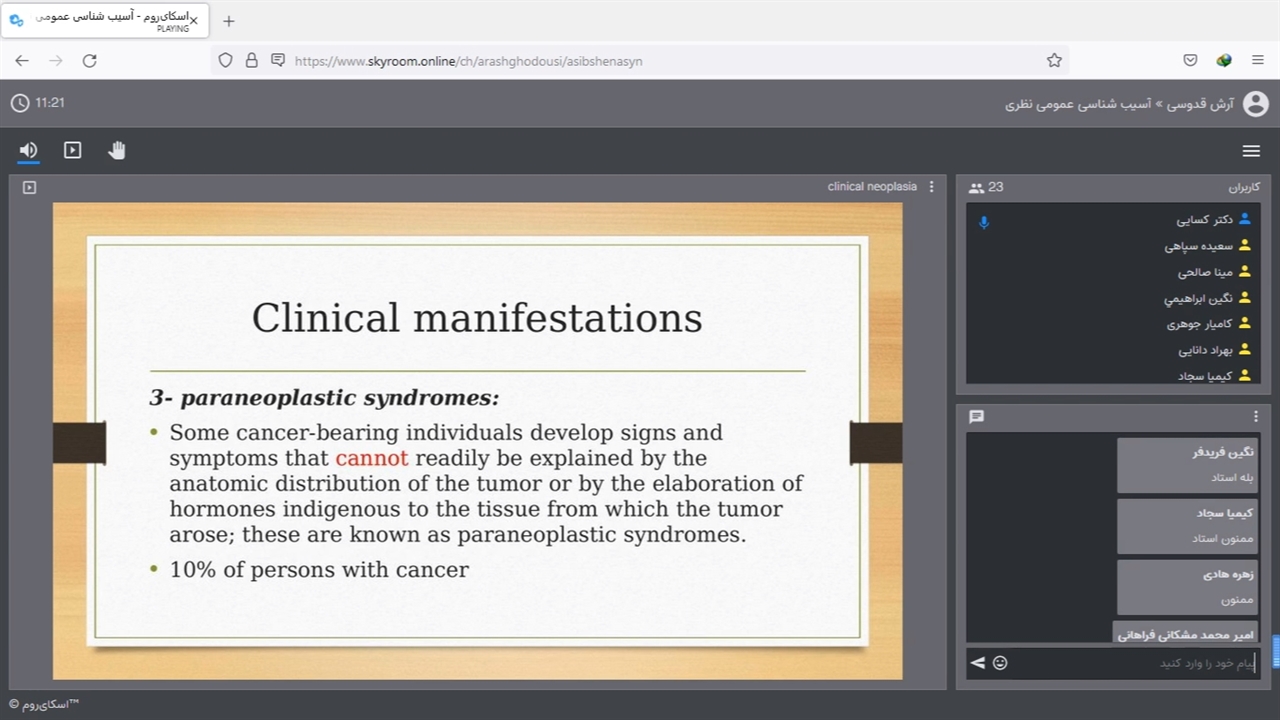Open the user profile avatar icon
1280x720 pixels.
[1255, 104]
